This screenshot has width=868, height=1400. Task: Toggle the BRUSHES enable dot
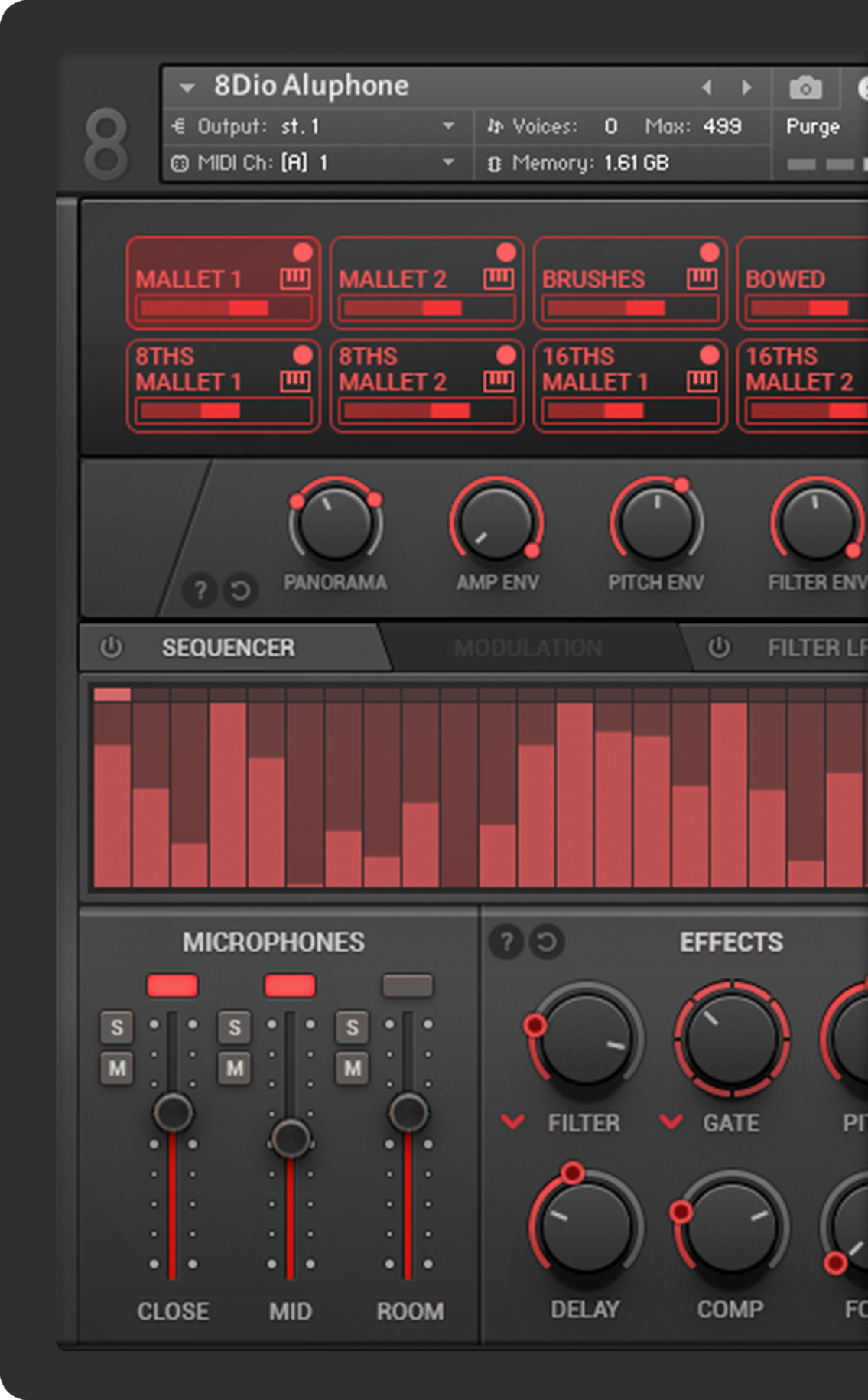click(710, 252)
